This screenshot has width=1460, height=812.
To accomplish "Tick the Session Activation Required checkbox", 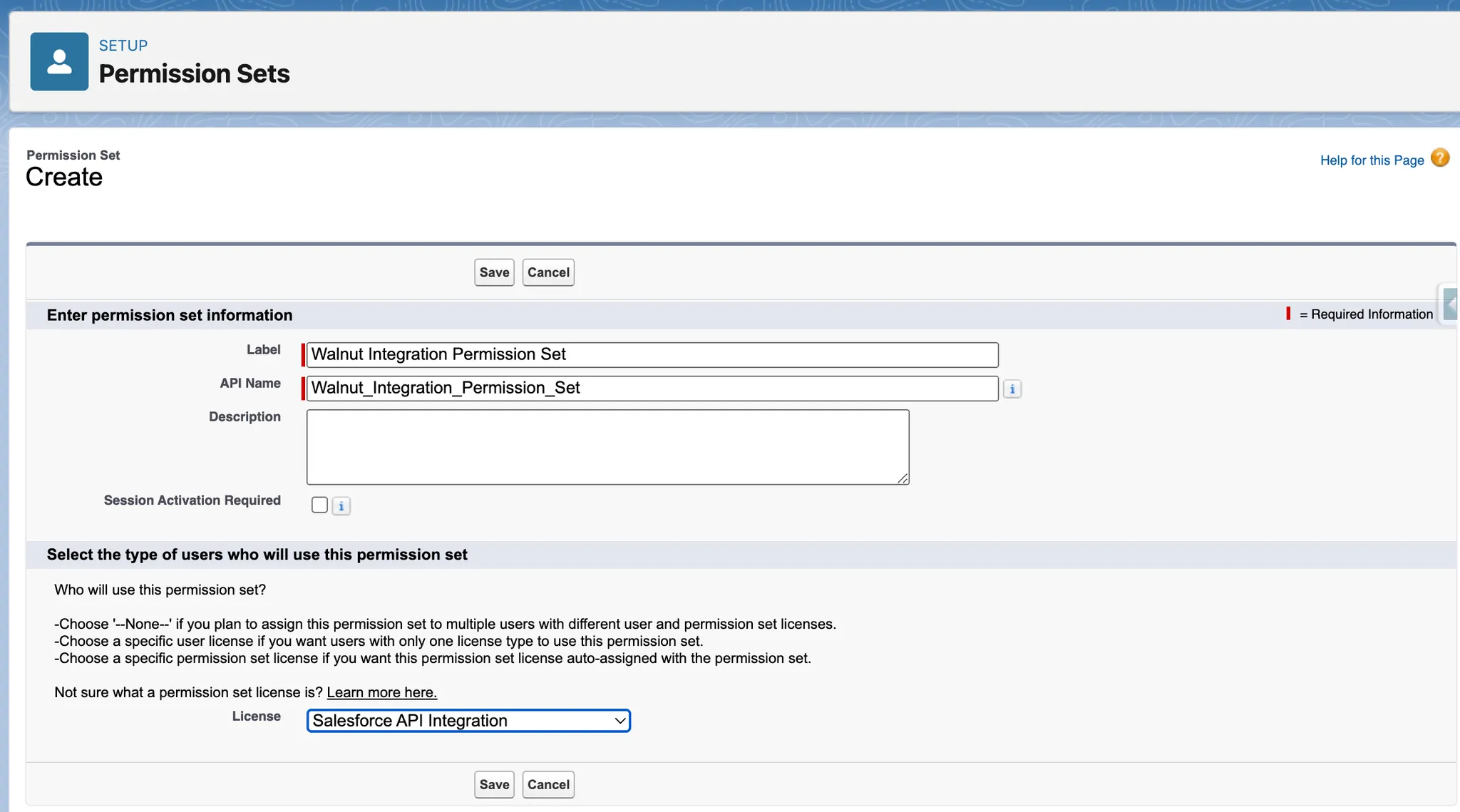I will (319, 505).
